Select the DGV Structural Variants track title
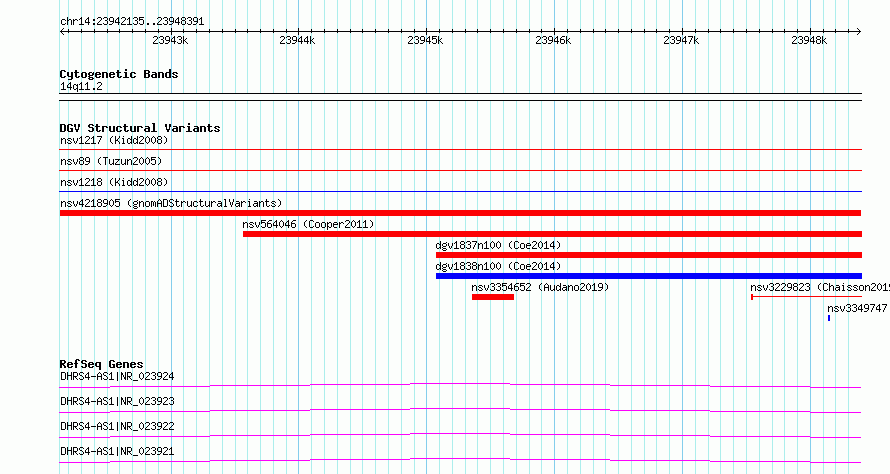The width and height of the screenshot is (890, 474). [140, 128]
